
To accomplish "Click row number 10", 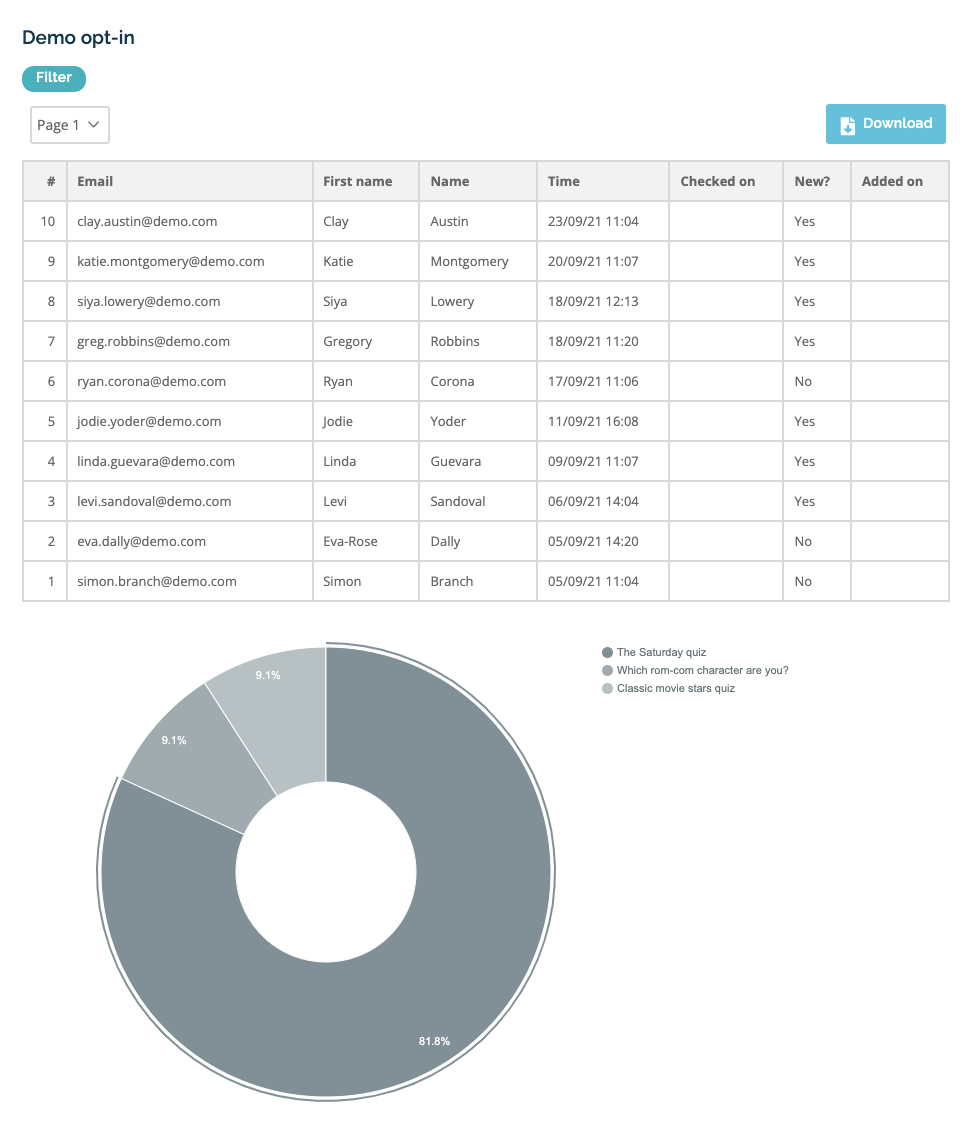I will (47, 221).
